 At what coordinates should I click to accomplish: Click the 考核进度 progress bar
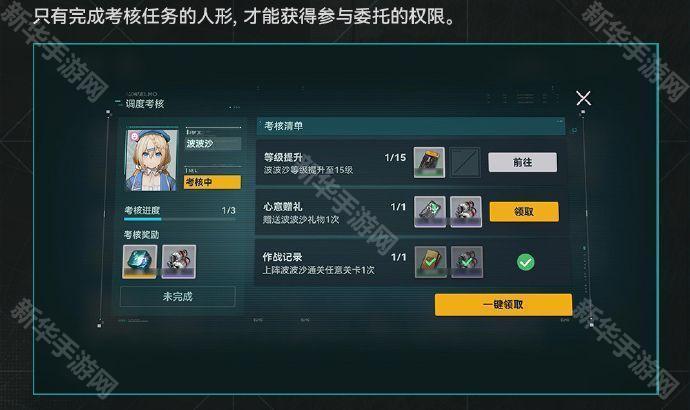[180, 219]
